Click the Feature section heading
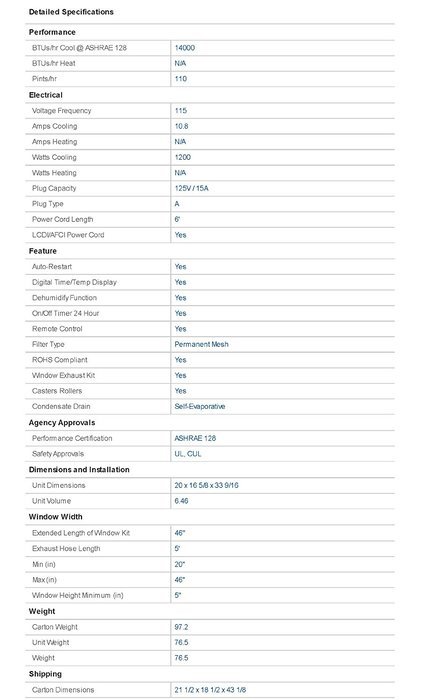The image size is (440, 700). click(x=42, y=251)
